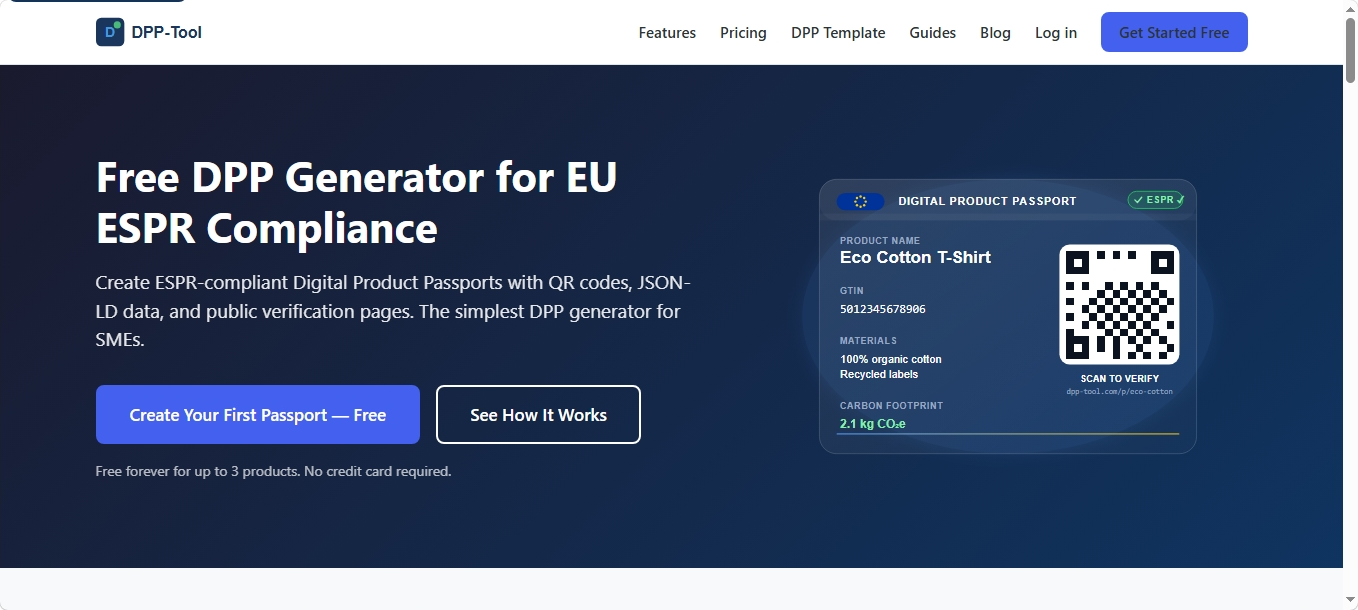Viewport: 1358px width, 610px height.
Task: Click the PRODUCT NAME label
Action: pyautogui.click(x=880, y=241)
